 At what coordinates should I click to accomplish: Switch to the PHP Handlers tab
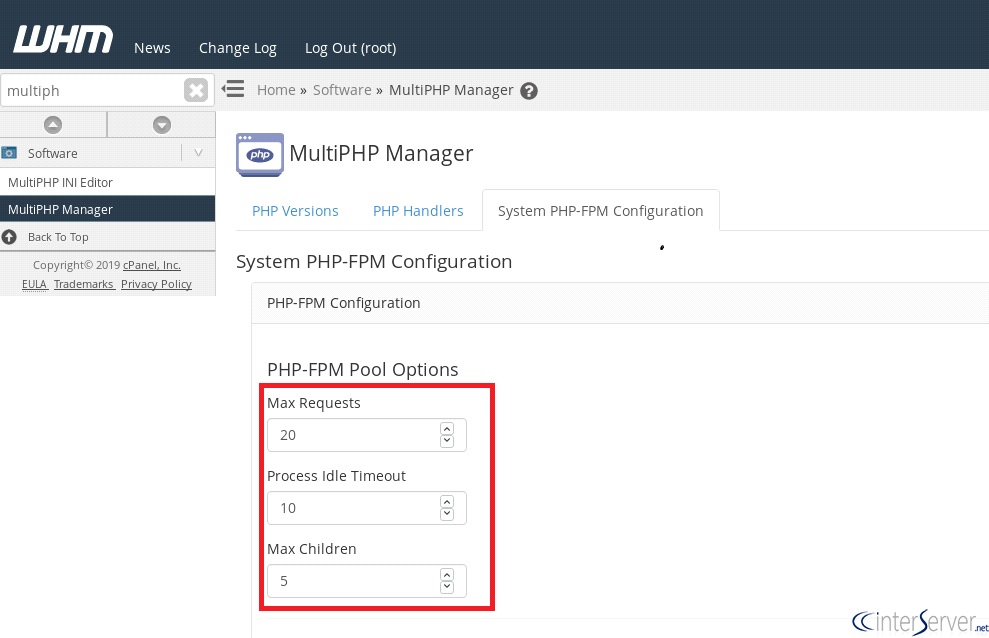coord(418,211)
